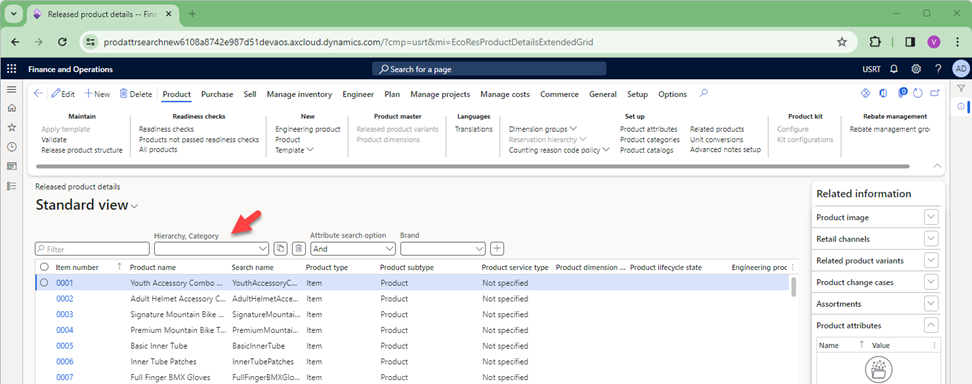Click the grid Filter input field
This screenshot has height=384, width=972.
pyautogui.click(x=92, y=249)
